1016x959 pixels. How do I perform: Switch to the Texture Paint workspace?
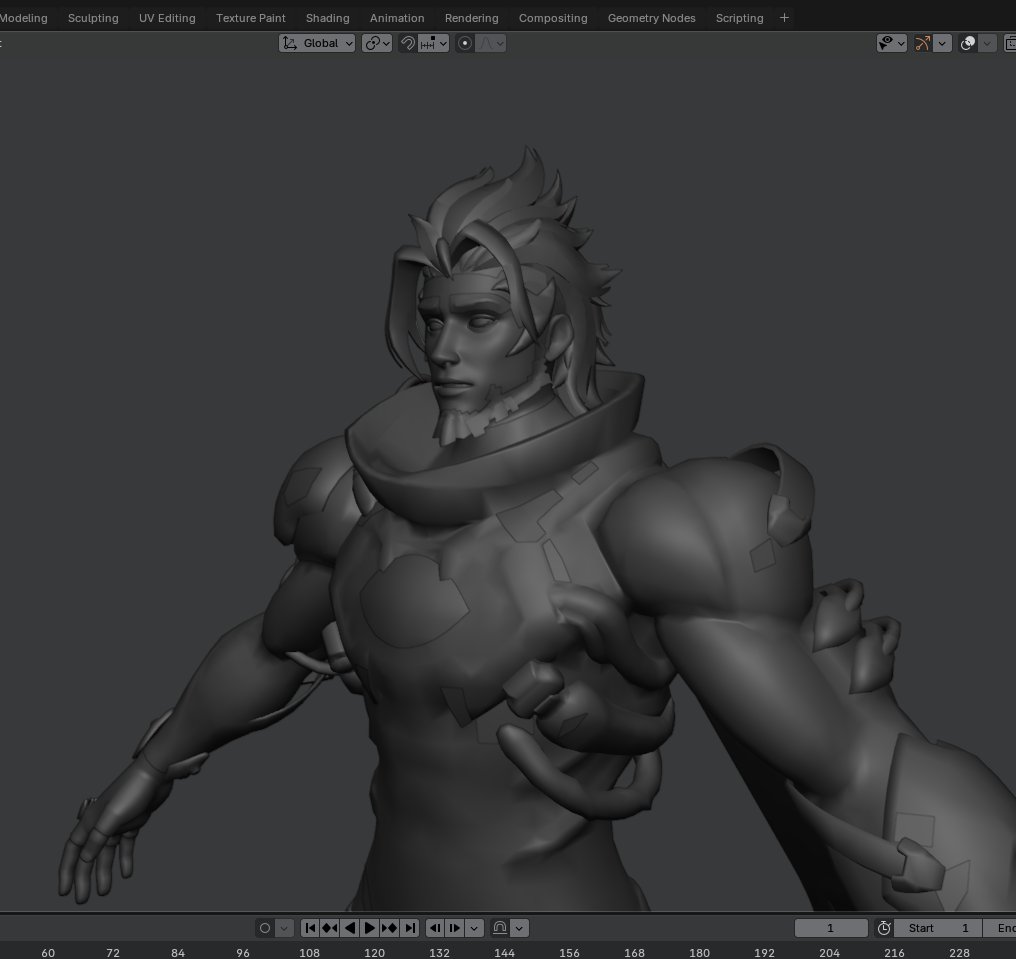(250, 18)
